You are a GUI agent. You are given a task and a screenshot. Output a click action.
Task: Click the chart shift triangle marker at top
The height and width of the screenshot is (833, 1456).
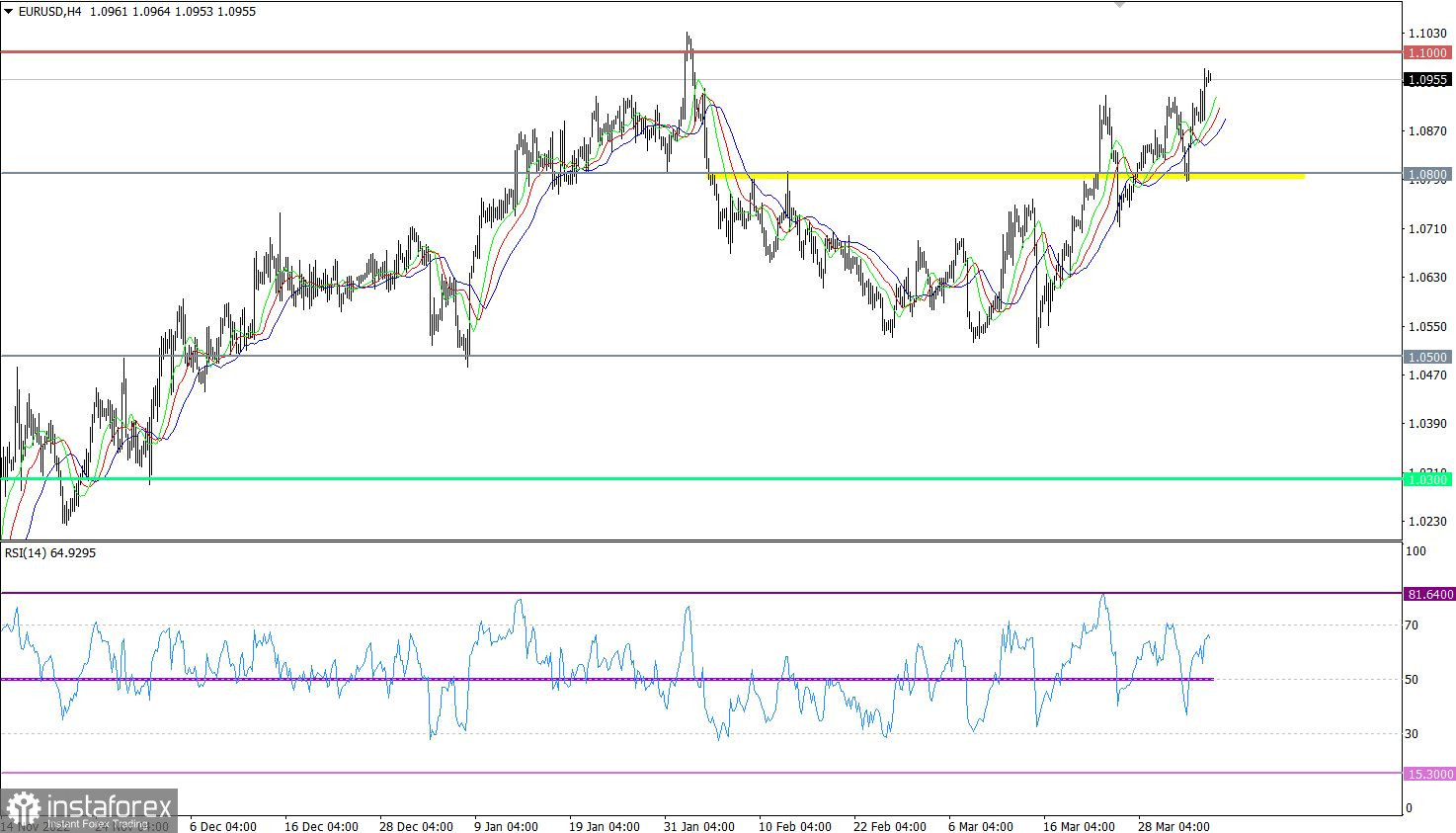point(1119,4)
